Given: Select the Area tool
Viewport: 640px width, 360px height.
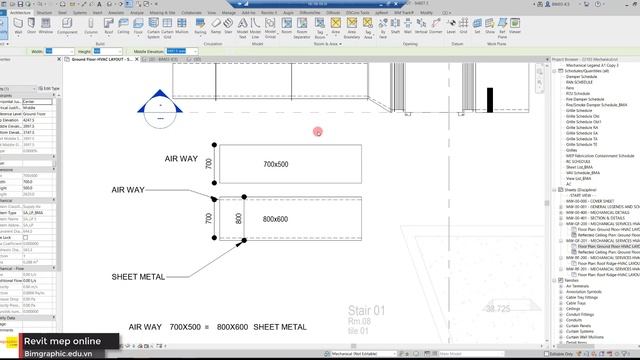Looking at the screenshot, I should [x=336, y=27].
